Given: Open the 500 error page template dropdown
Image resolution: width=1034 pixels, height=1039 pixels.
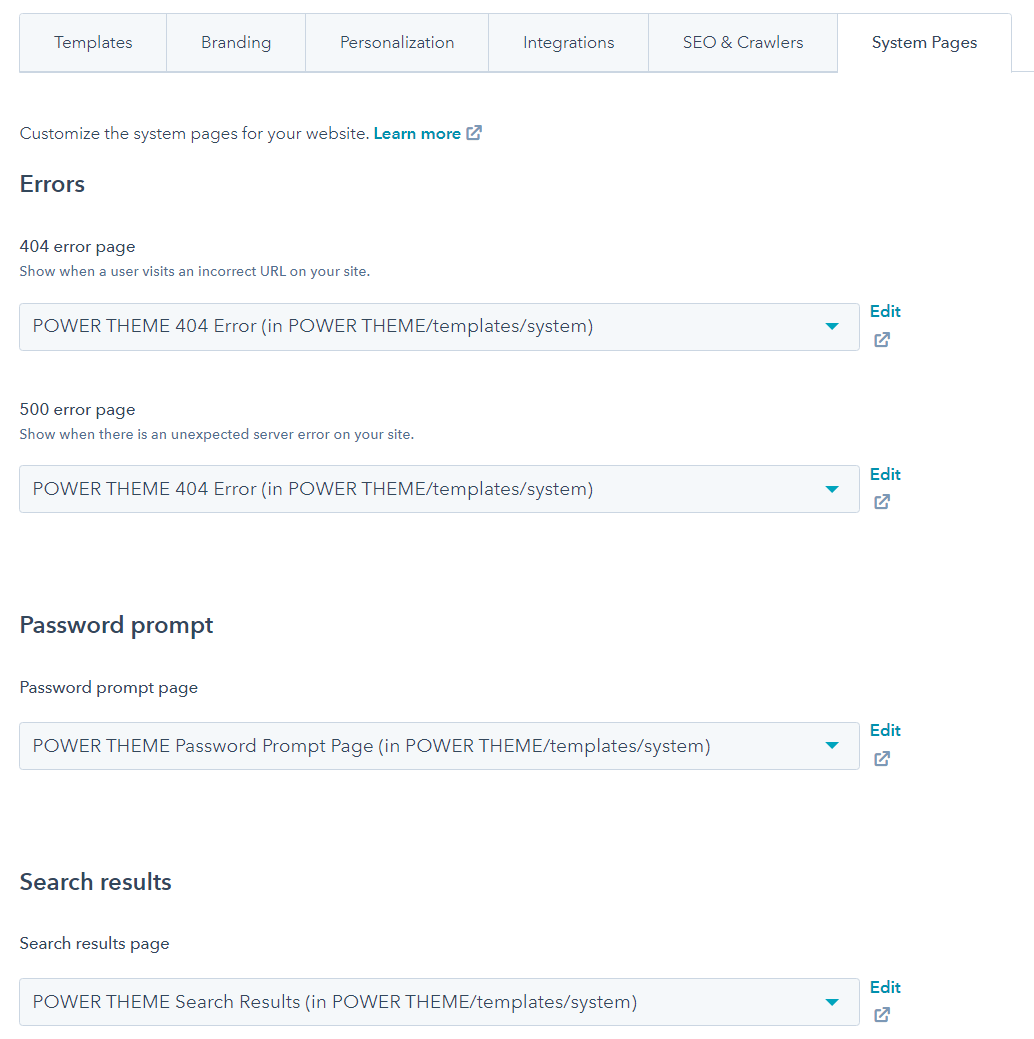Looking at the screenshot, I should pos(440,489).
